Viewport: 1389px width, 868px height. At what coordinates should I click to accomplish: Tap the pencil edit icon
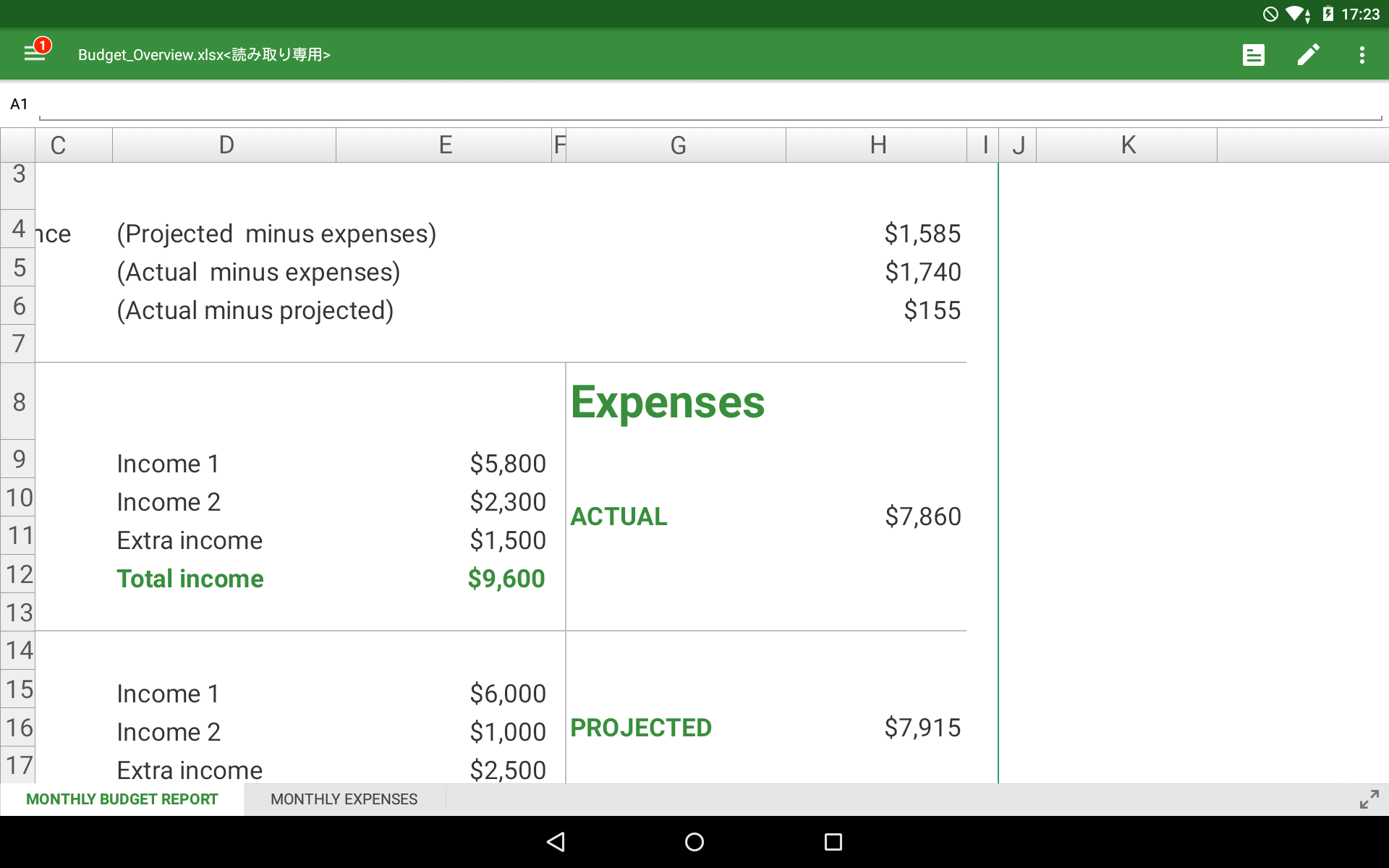1308,54
